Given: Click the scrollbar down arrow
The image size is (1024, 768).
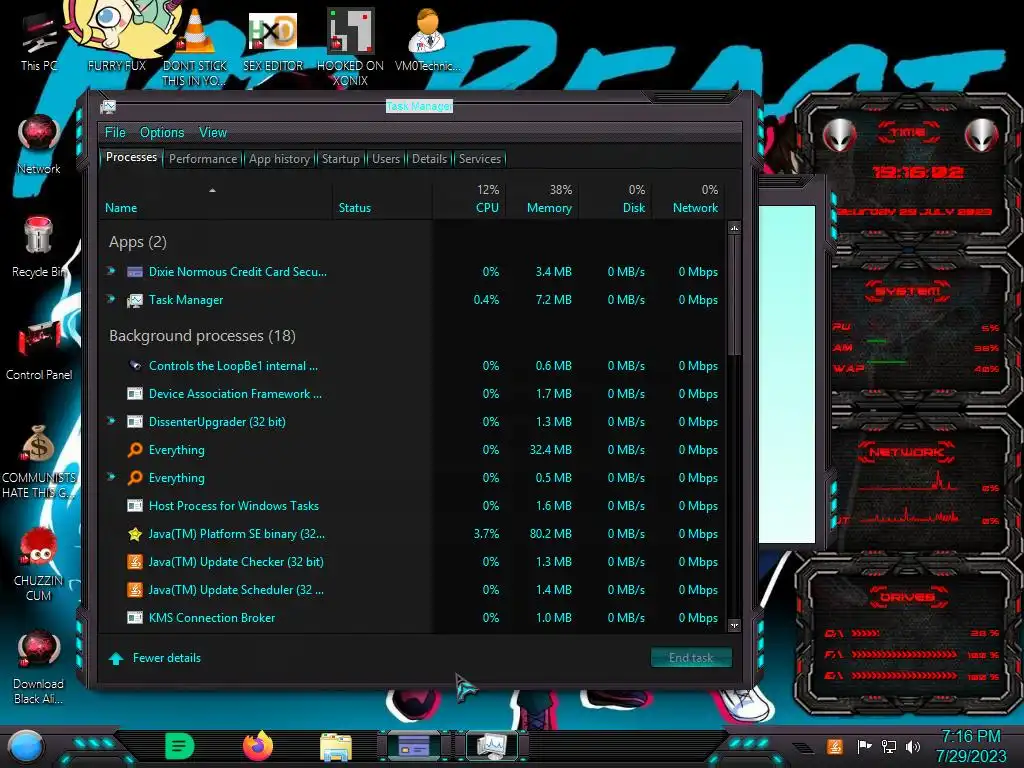Looking at the screenshot, I should 734,626.
